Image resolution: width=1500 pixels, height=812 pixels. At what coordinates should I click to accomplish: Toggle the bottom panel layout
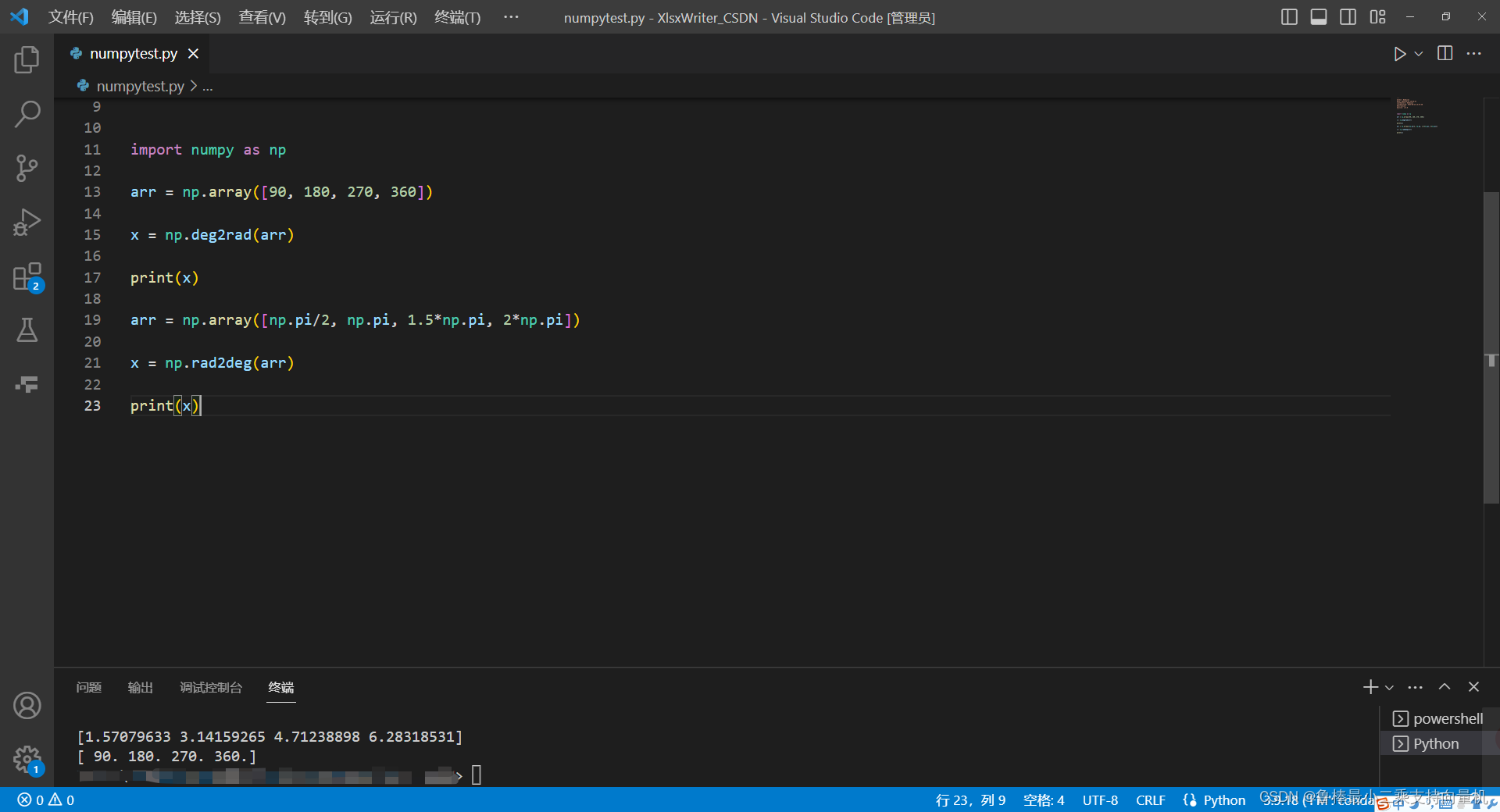(1319, 16)
